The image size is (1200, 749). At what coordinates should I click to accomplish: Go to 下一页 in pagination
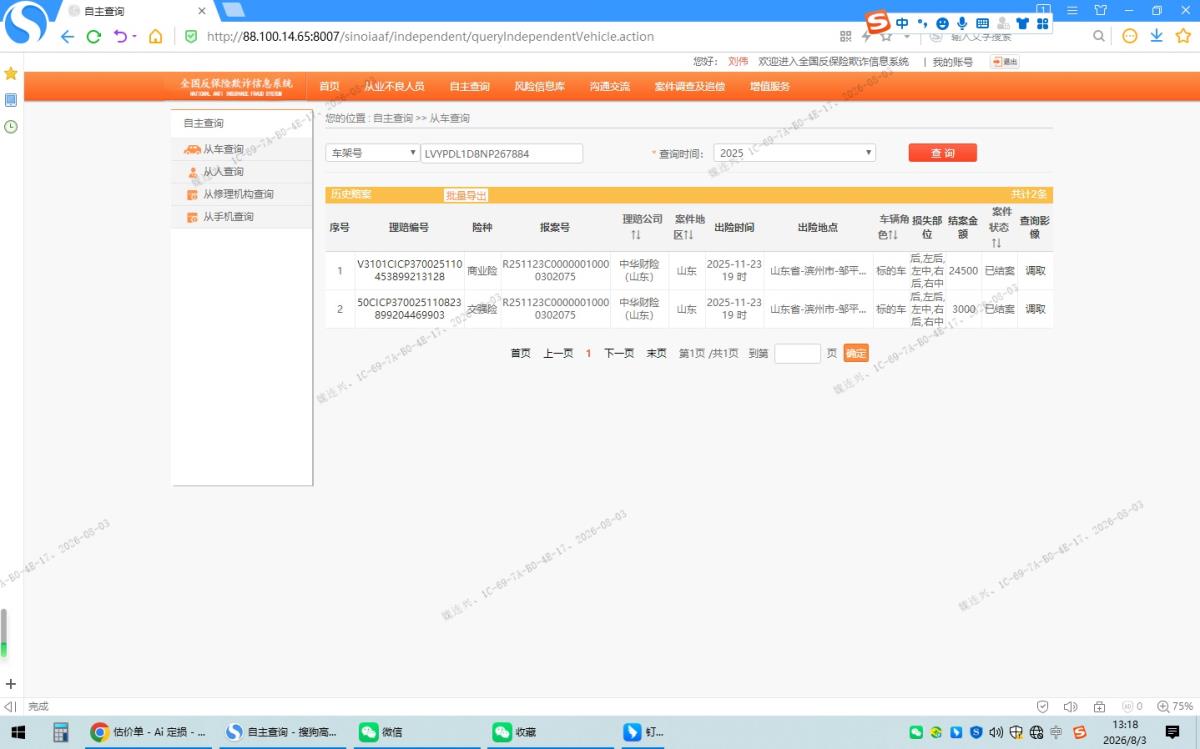[x=619, y=353]
